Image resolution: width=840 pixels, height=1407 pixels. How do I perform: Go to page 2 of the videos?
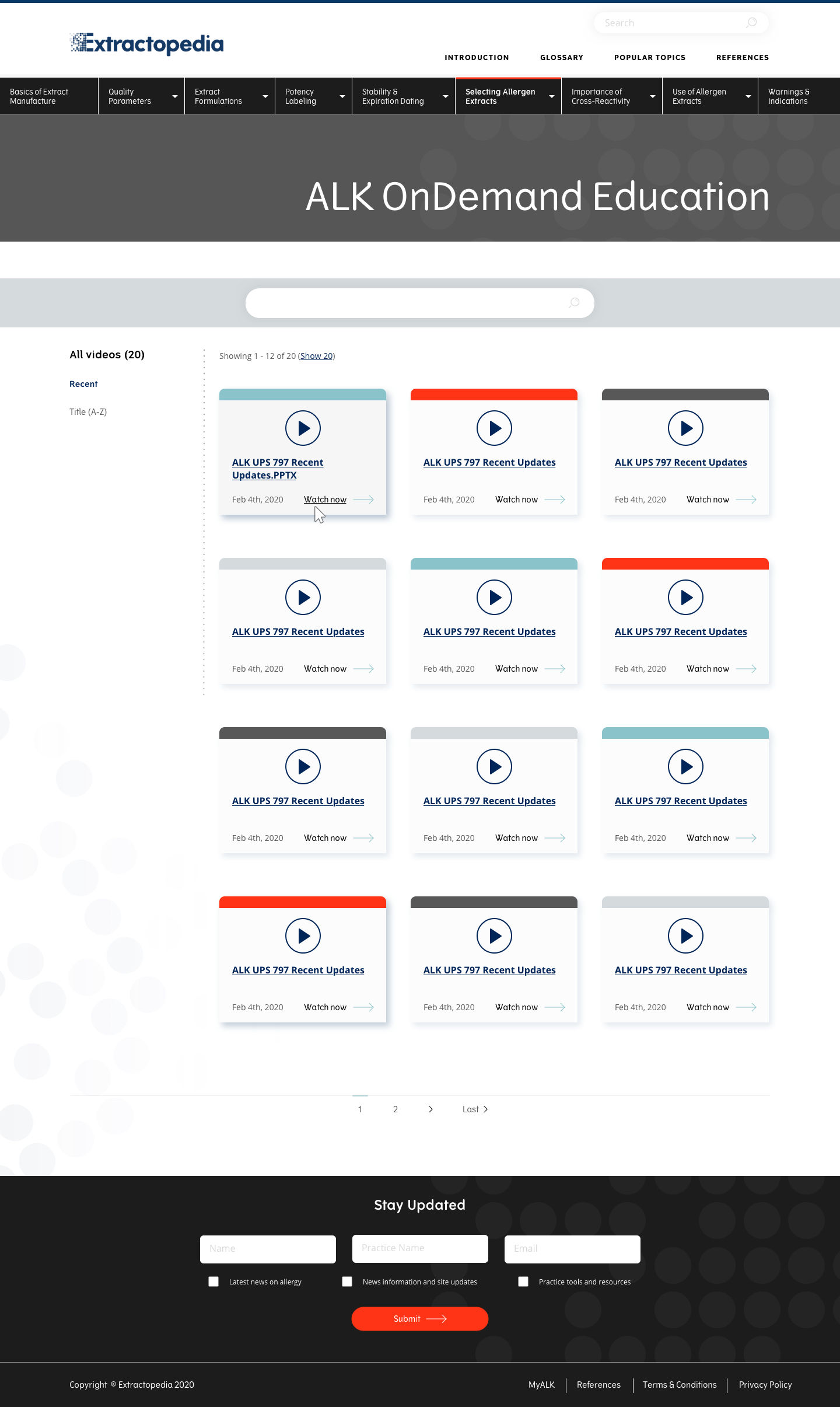click(395, 1109)
